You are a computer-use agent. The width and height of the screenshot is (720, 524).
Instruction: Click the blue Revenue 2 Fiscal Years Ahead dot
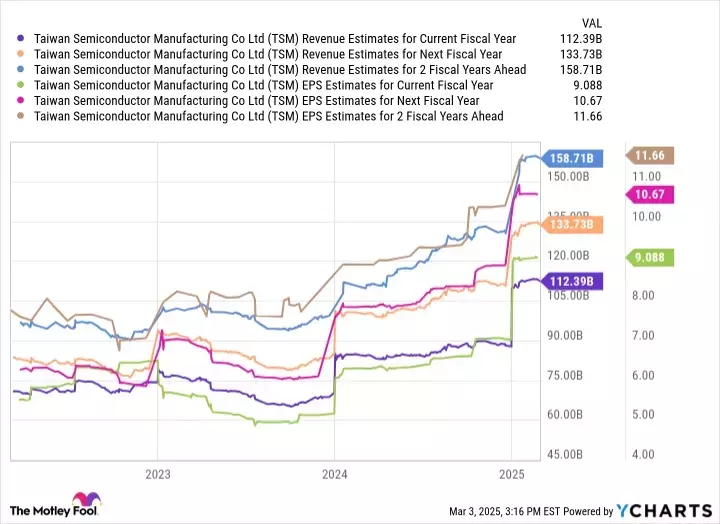(20, 70)
